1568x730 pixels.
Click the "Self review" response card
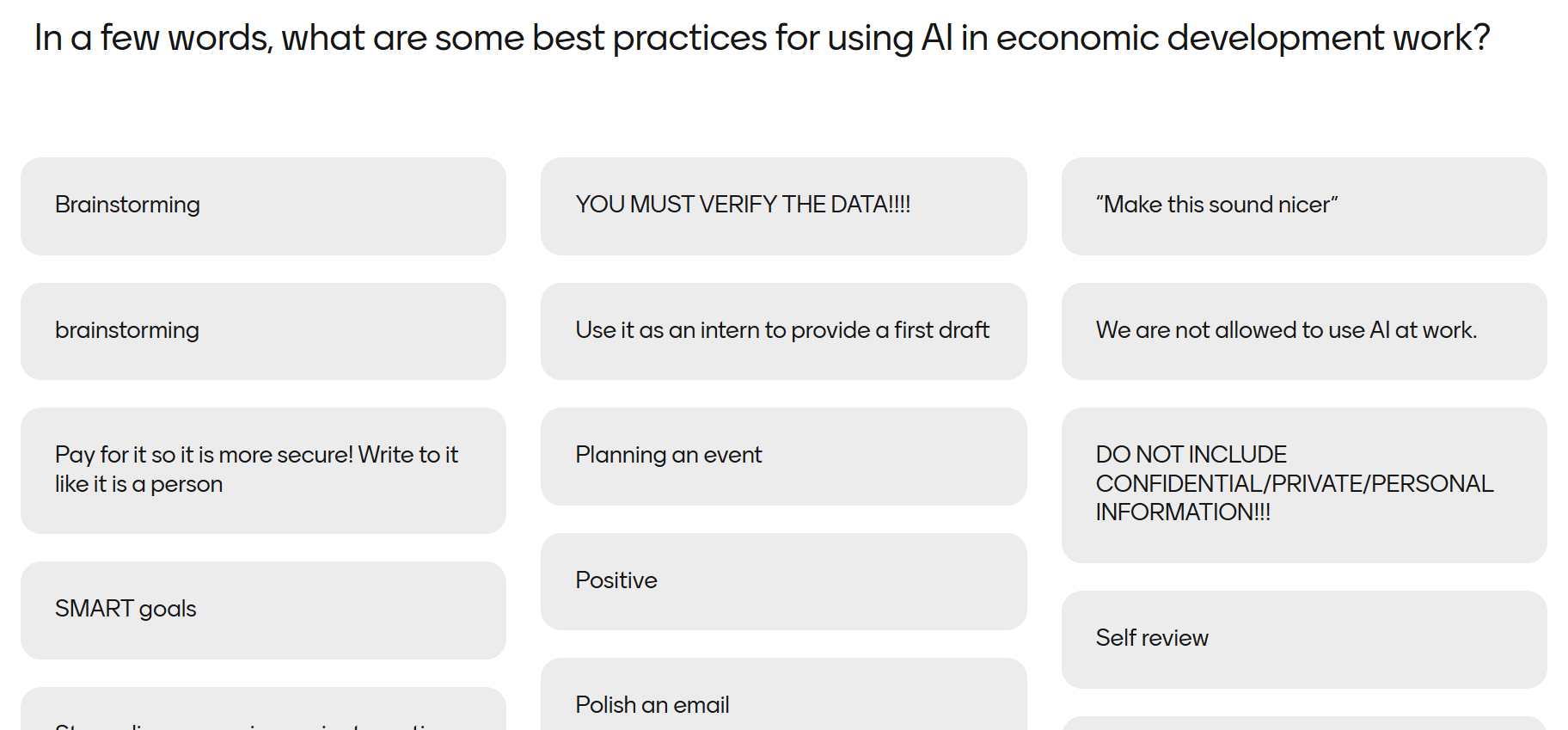[1303, 639]
